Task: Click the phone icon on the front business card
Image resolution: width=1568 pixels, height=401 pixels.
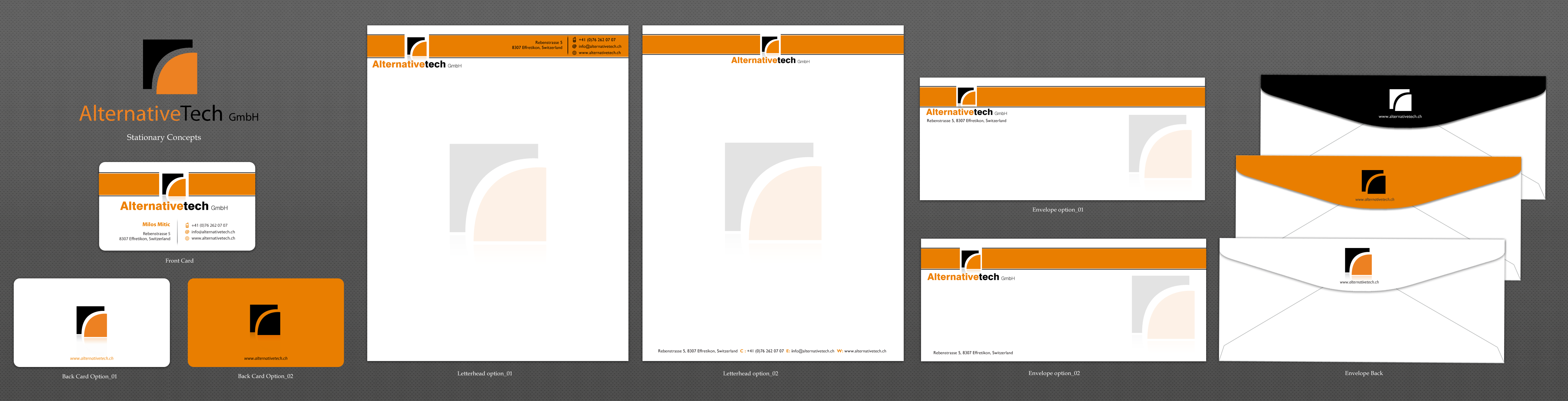Action: pos(187,225)
